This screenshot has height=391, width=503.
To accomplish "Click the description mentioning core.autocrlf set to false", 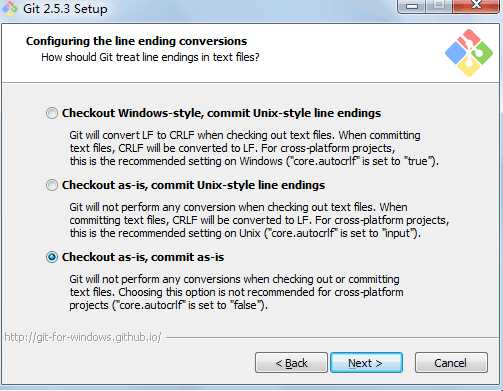I will click(x=236, y=292).
